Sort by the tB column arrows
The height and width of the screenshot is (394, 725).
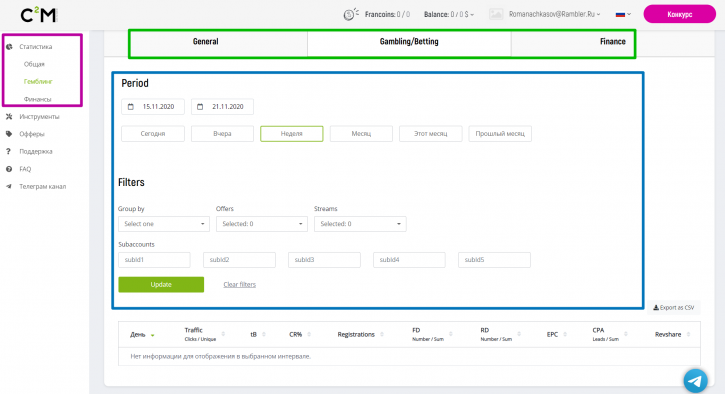[264, 334]
